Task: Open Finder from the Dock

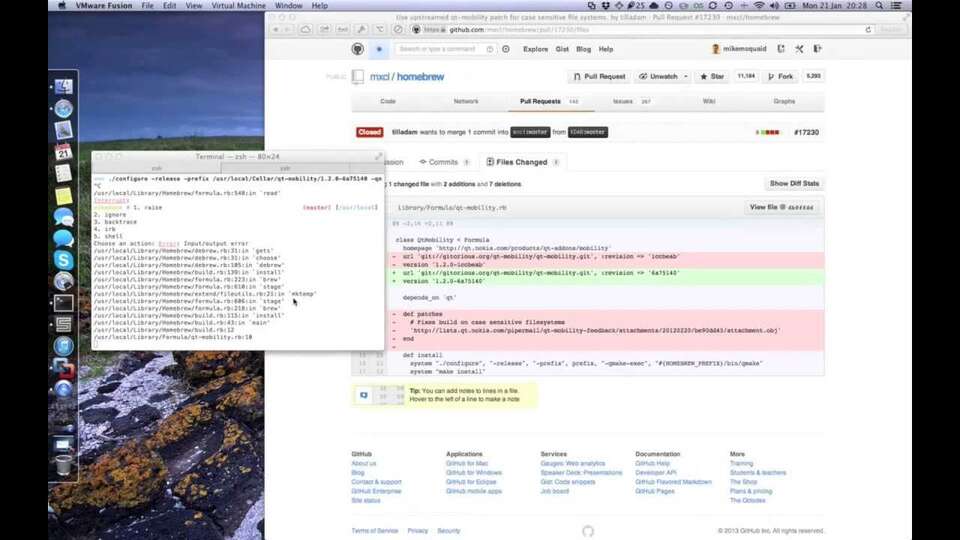Action: [x=63, y=87]
